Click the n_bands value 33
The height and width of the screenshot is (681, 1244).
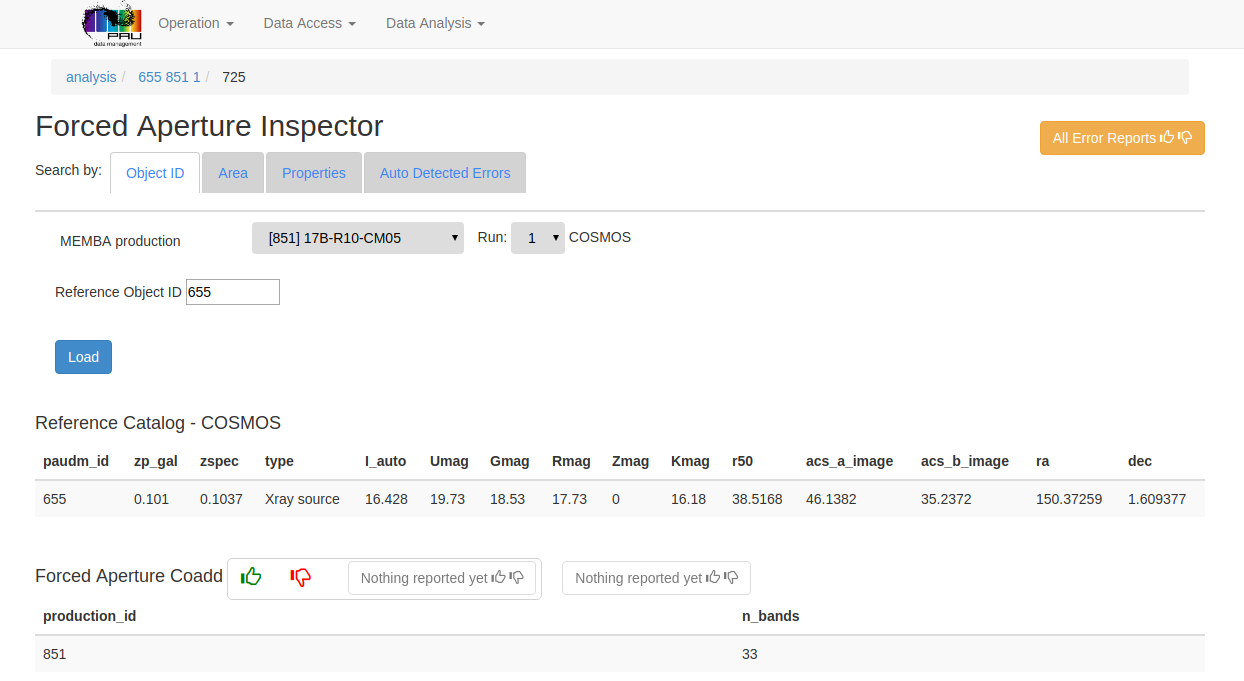750,654
